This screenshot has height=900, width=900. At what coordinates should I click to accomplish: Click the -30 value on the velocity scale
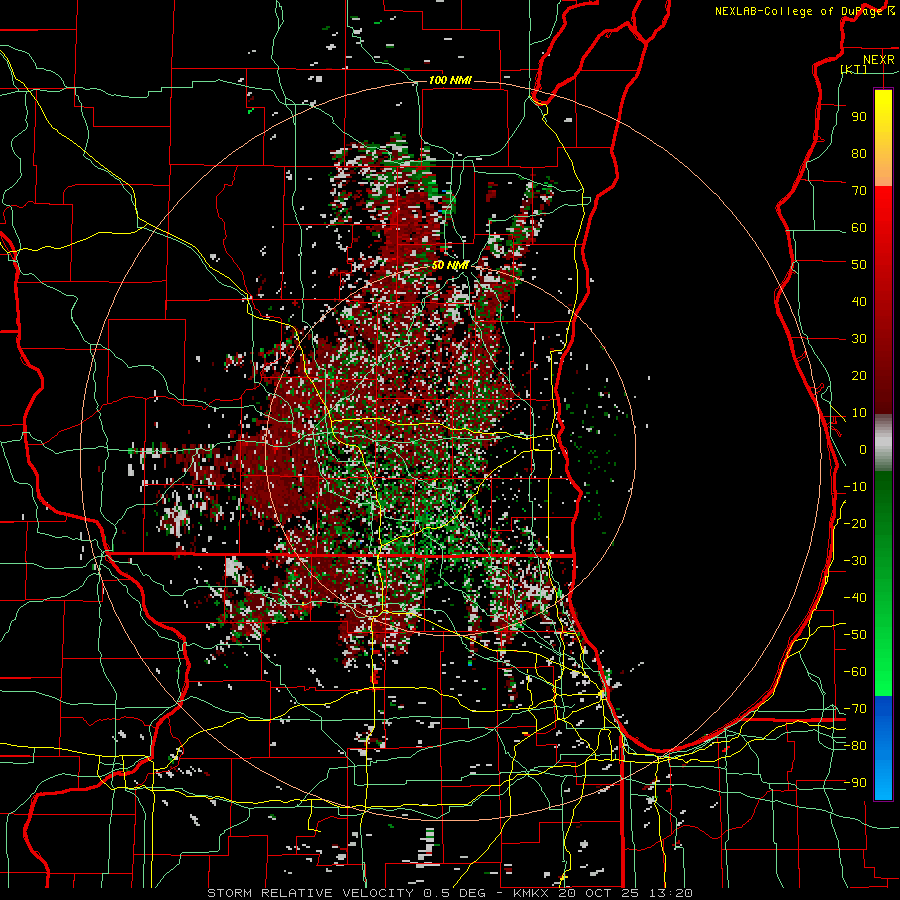coord(855,561)
